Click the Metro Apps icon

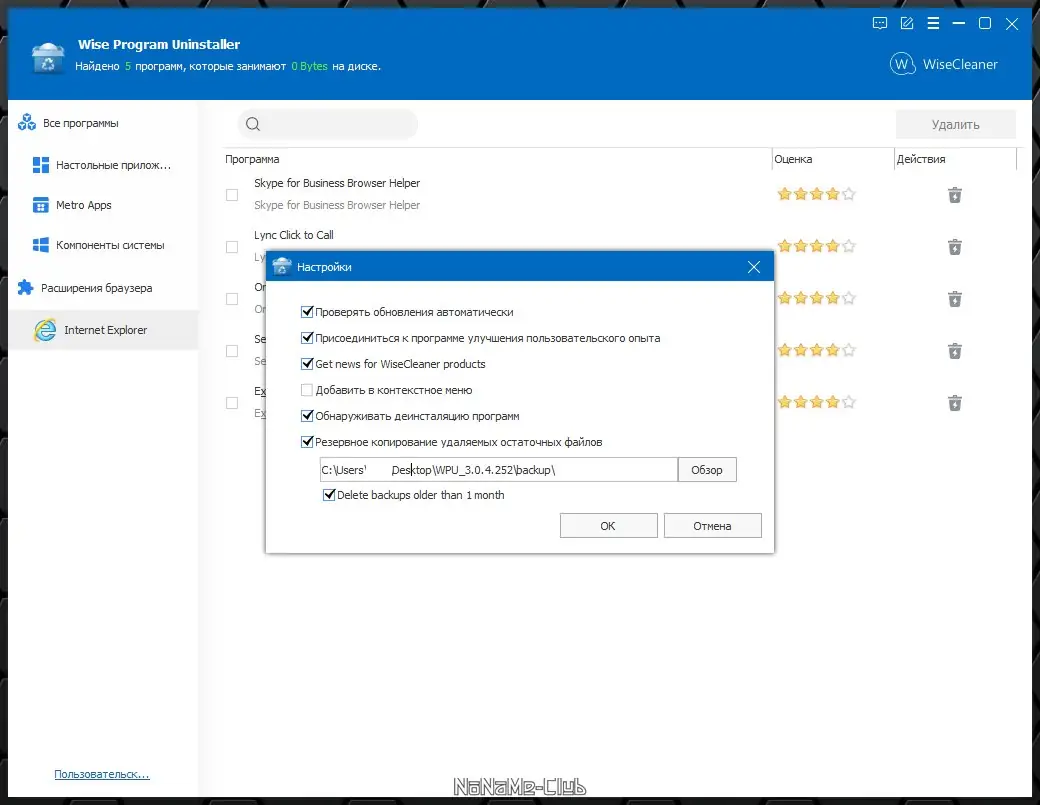40,205
